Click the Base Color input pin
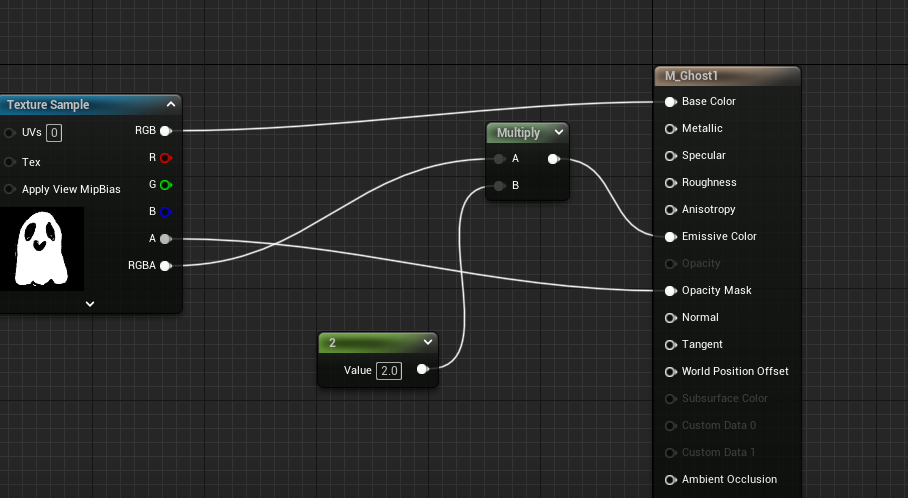908x498 pixels. tap(670, 102)
